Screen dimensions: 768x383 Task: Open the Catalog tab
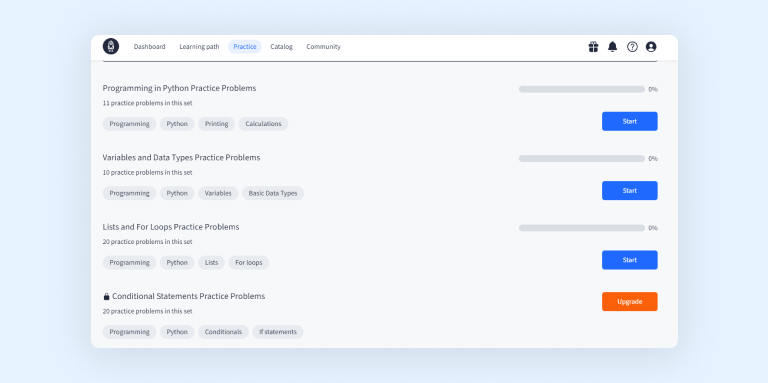click(x=282, y=47)
